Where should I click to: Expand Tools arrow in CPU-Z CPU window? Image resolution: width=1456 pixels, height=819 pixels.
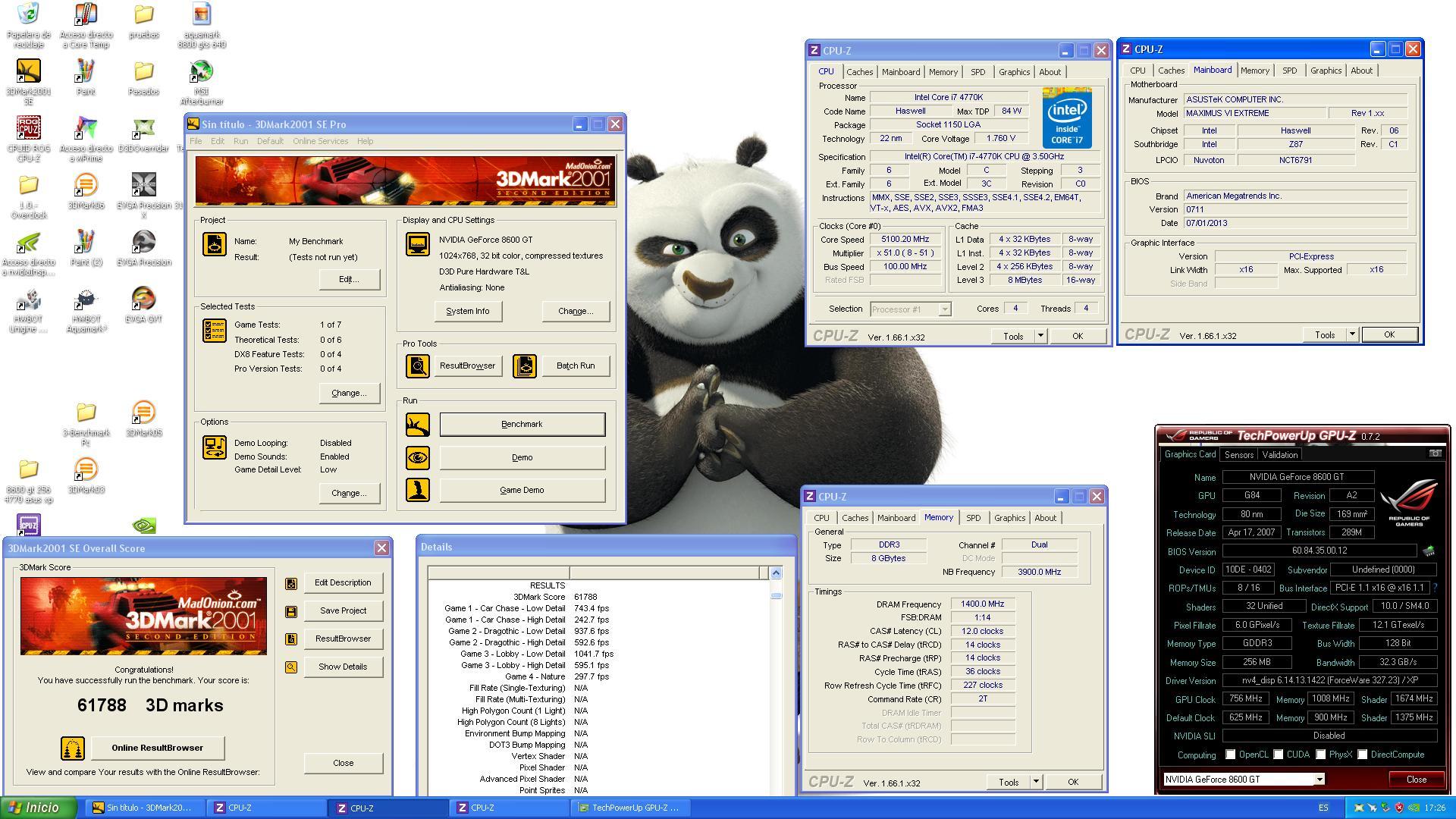[1040, 336]
